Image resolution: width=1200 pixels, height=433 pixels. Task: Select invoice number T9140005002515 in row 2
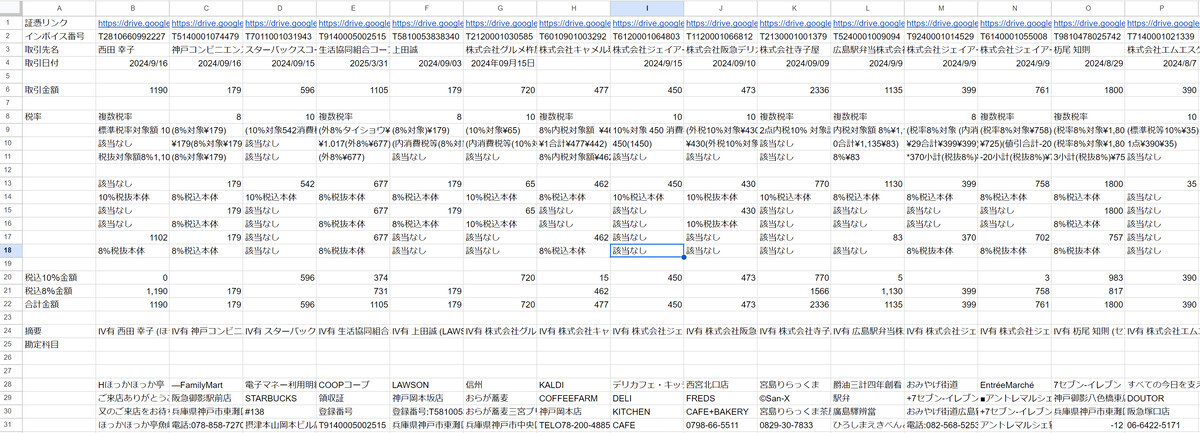tap(353, 35)
